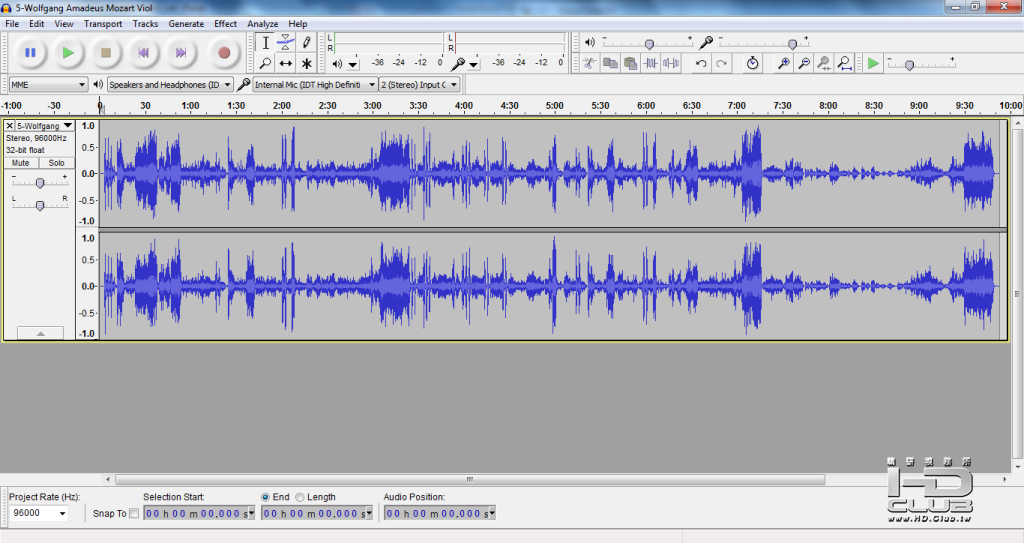Select the Zoom magnifier tool
Screen dimensions: 1024x543
265,63
